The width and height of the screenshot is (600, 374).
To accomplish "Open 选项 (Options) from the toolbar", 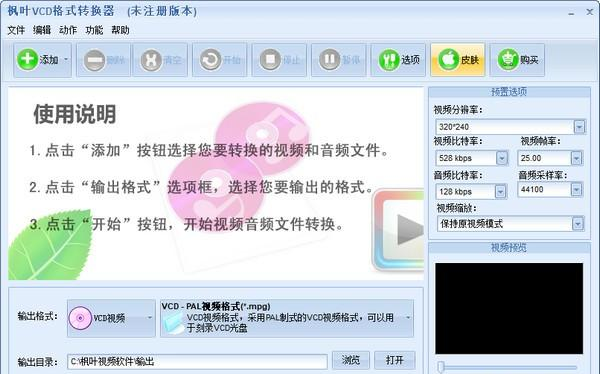I will click(398, 60).
